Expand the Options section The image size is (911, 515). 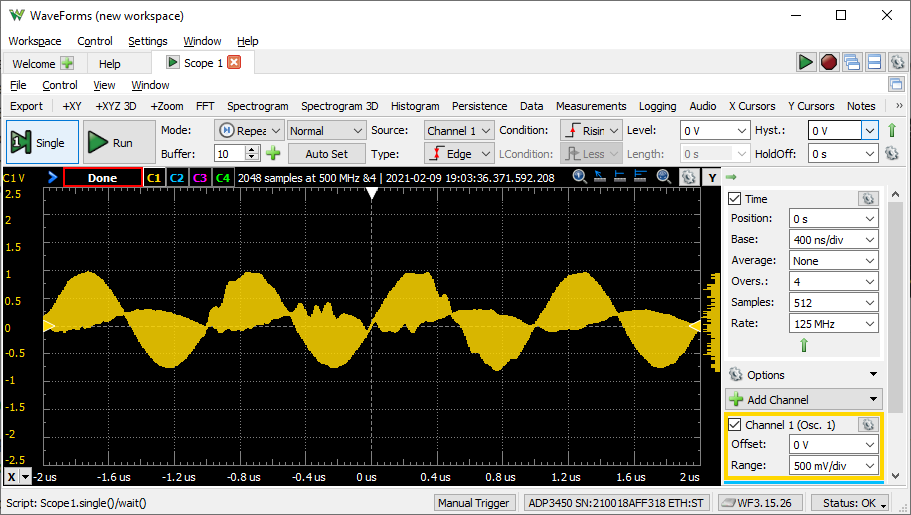pos(804,375)
